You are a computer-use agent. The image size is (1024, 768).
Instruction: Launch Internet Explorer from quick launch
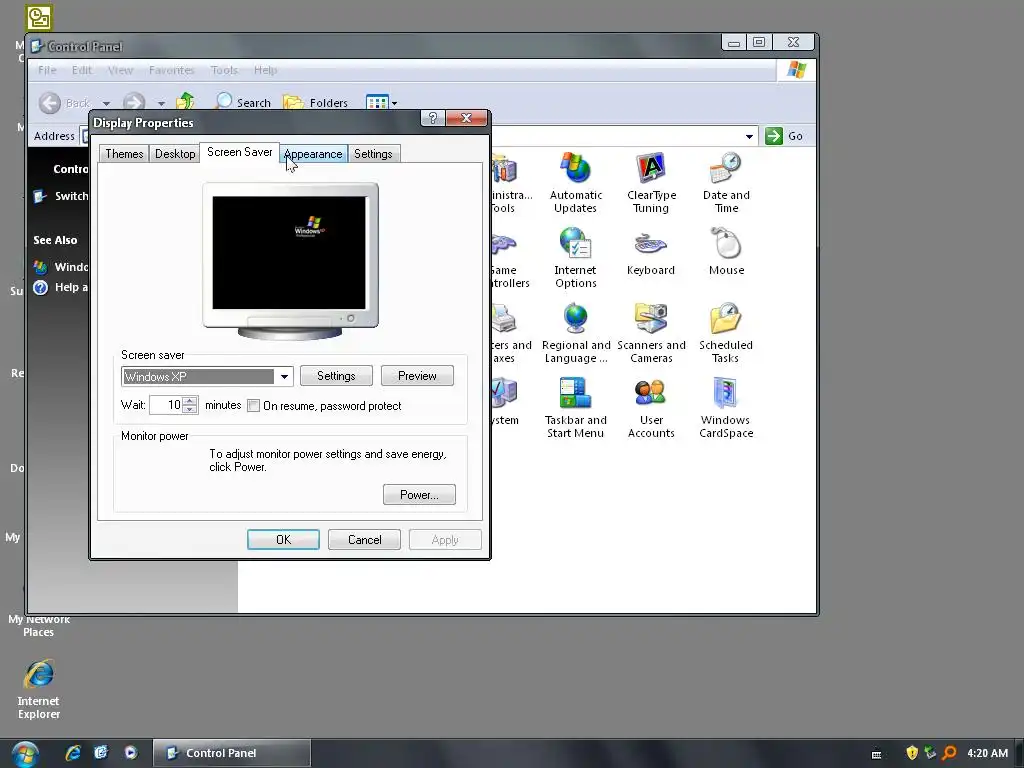click(x=72, y=753)
